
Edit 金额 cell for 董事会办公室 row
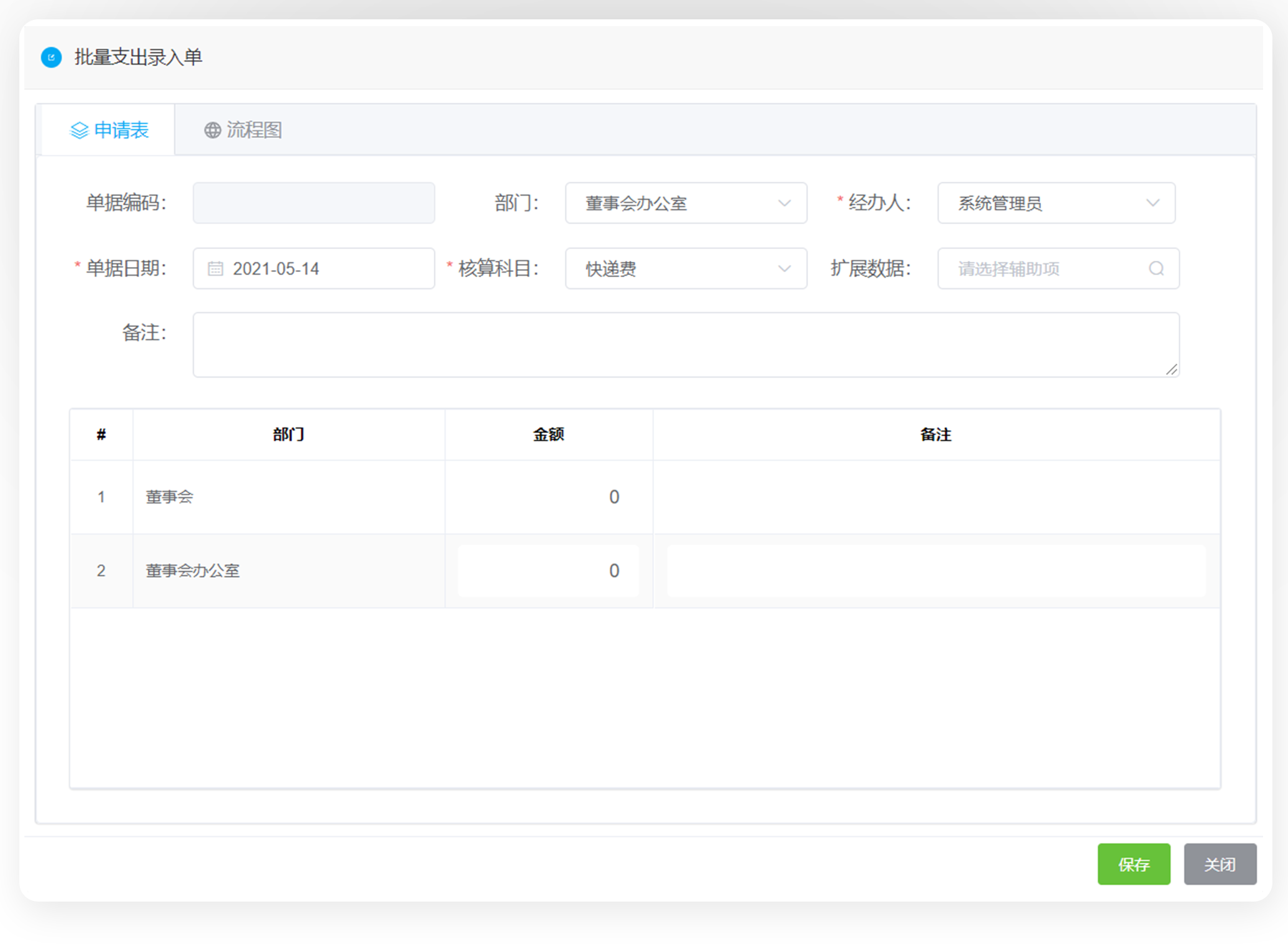[x=548, y=571]
